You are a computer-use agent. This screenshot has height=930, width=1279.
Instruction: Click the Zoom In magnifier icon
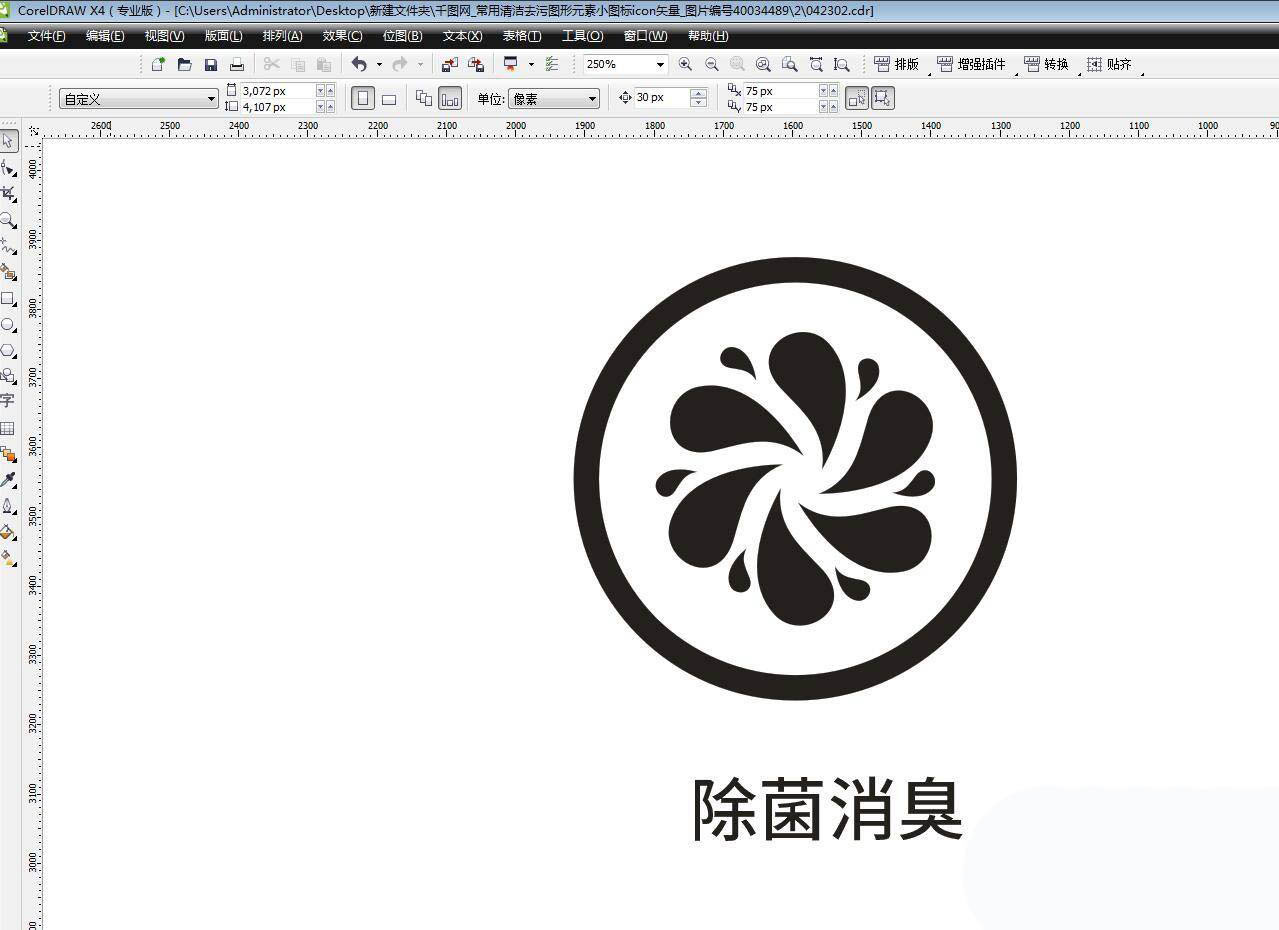(x=685, y=64)
